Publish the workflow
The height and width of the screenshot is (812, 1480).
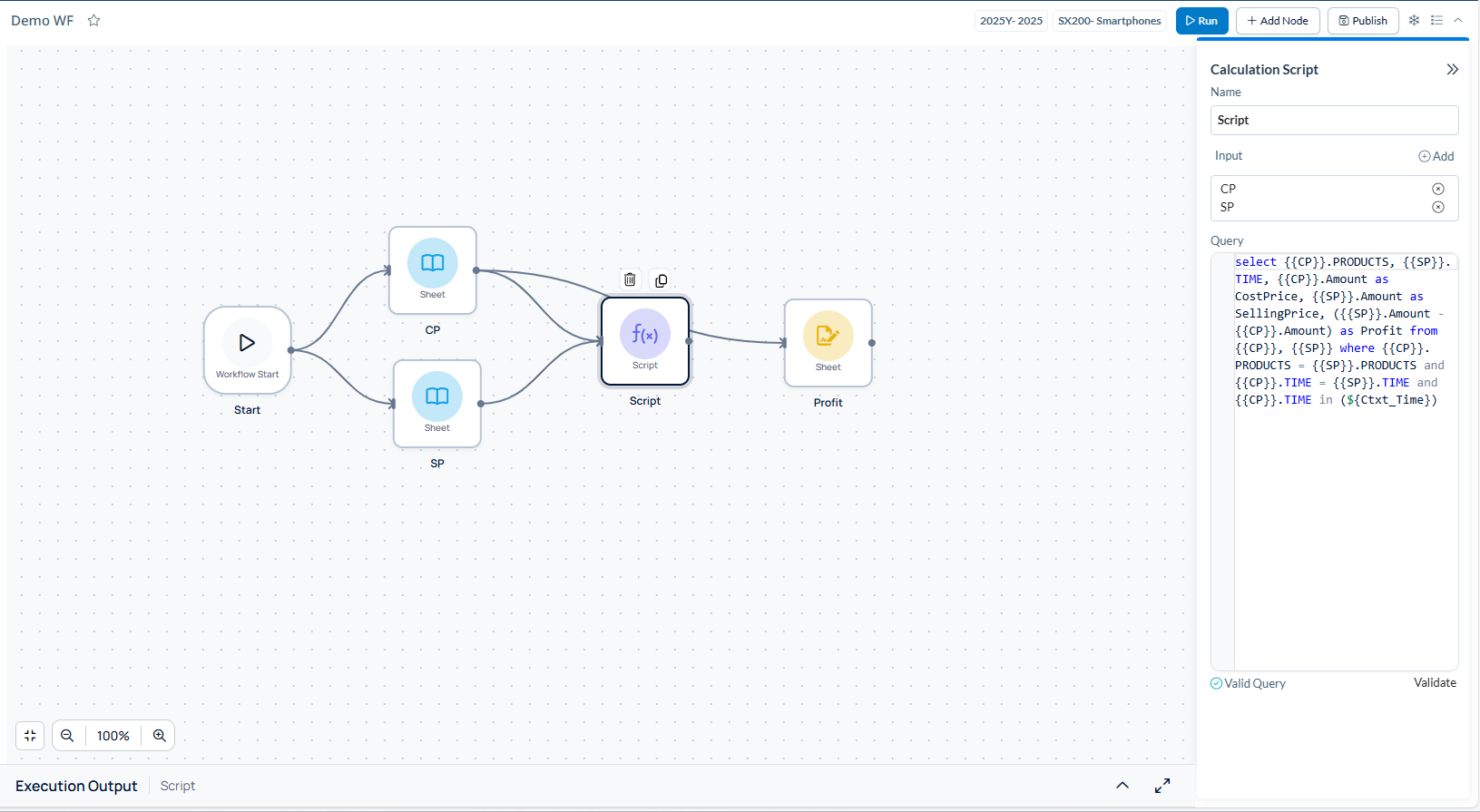(1362, 21)
